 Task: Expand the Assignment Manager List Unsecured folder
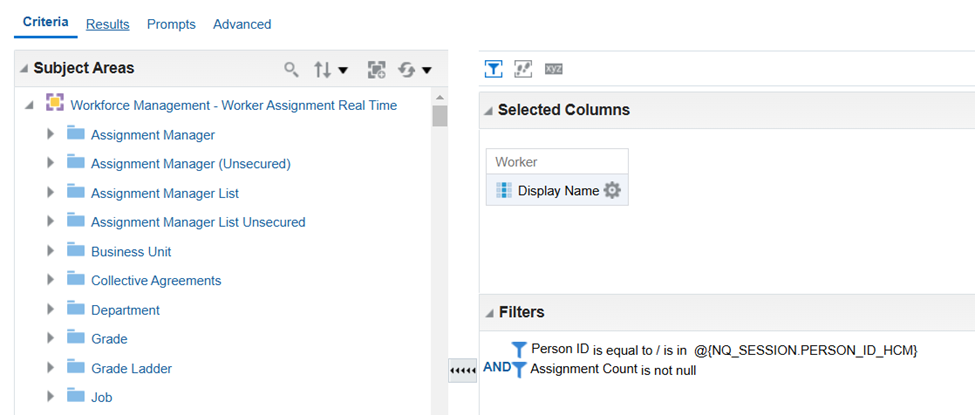pyautogui.click(x=50, y=221)
